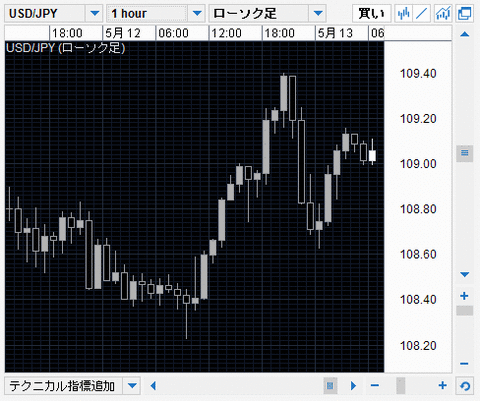This screenshot has height=401, width=480.
Task: Click the 5月 12 date label
Action: pos(123,33)
